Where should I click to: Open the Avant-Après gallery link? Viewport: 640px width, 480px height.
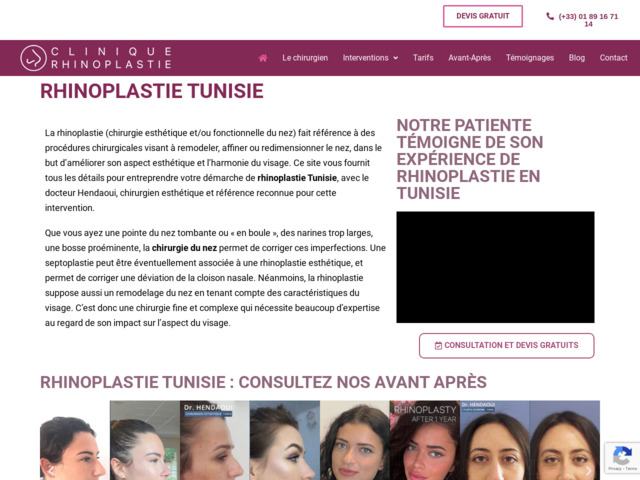[x=469, y=58]
